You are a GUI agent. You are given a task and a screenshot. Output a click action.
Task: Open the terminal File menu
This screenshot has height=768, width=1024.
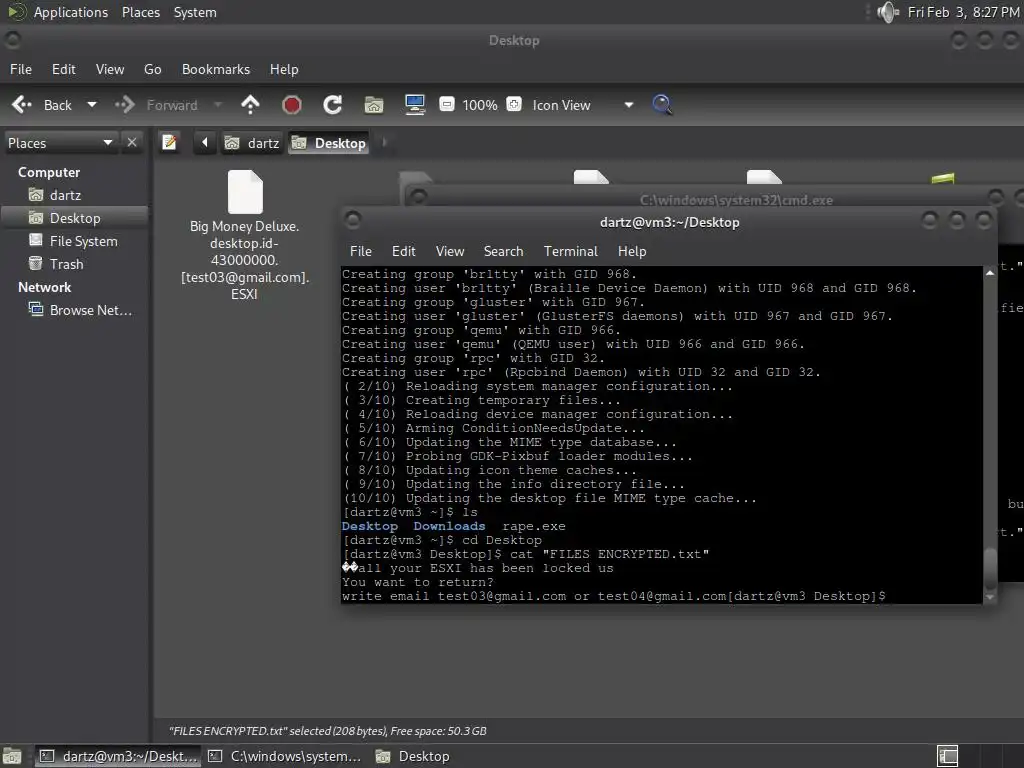360,251
